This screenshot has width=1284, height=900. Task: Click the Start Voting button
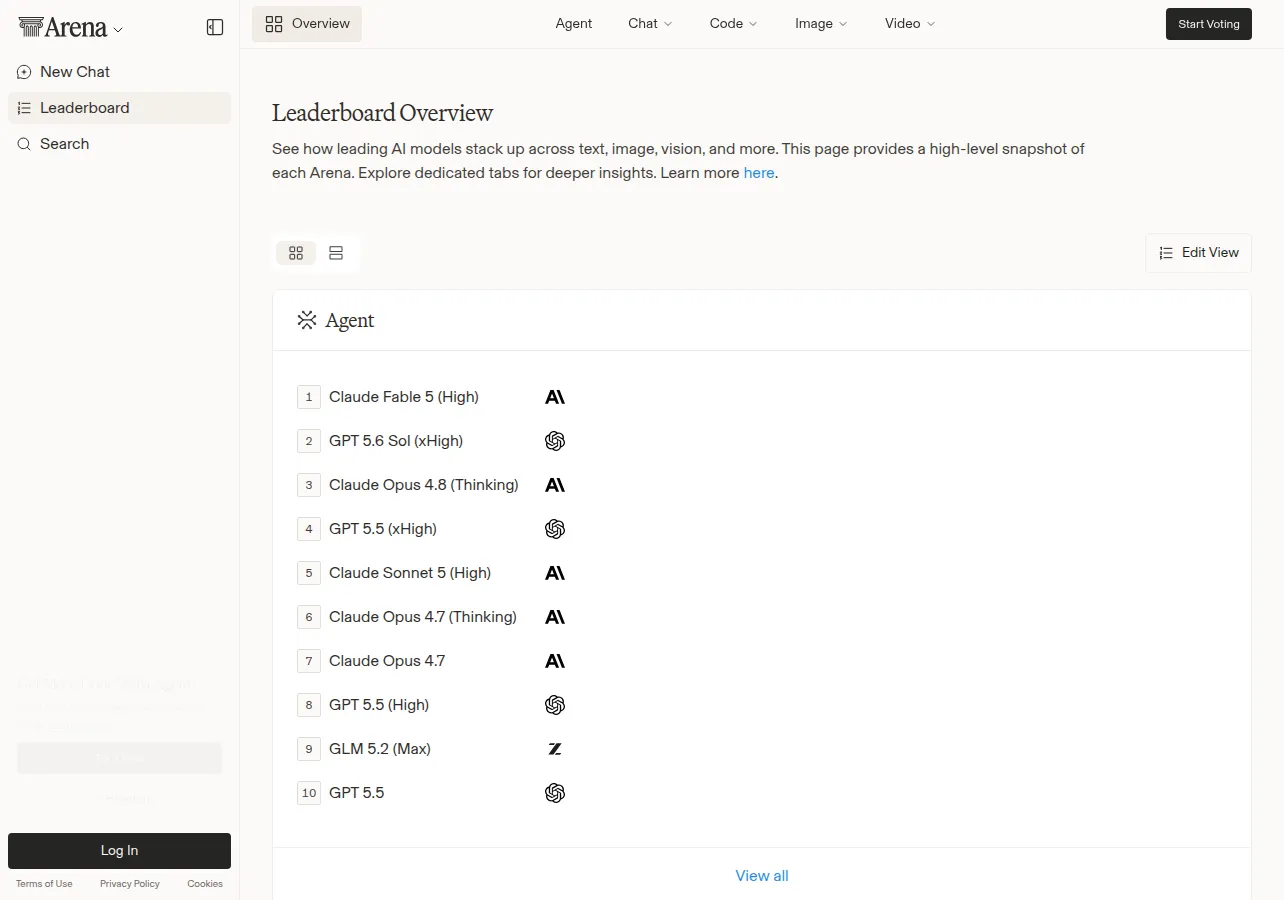1209,24
